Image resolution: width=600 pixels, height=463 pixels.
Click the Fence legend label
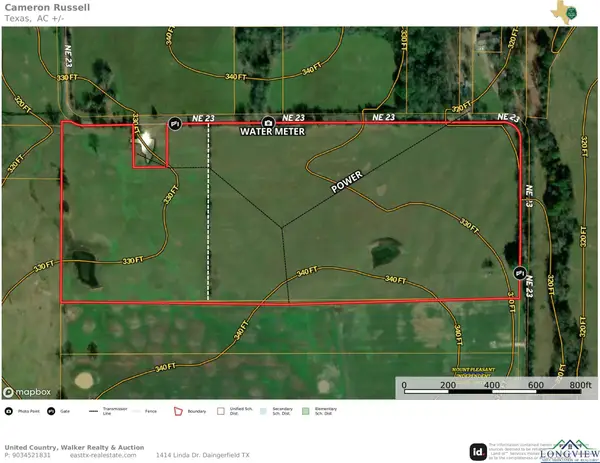(x=151, y=411)
